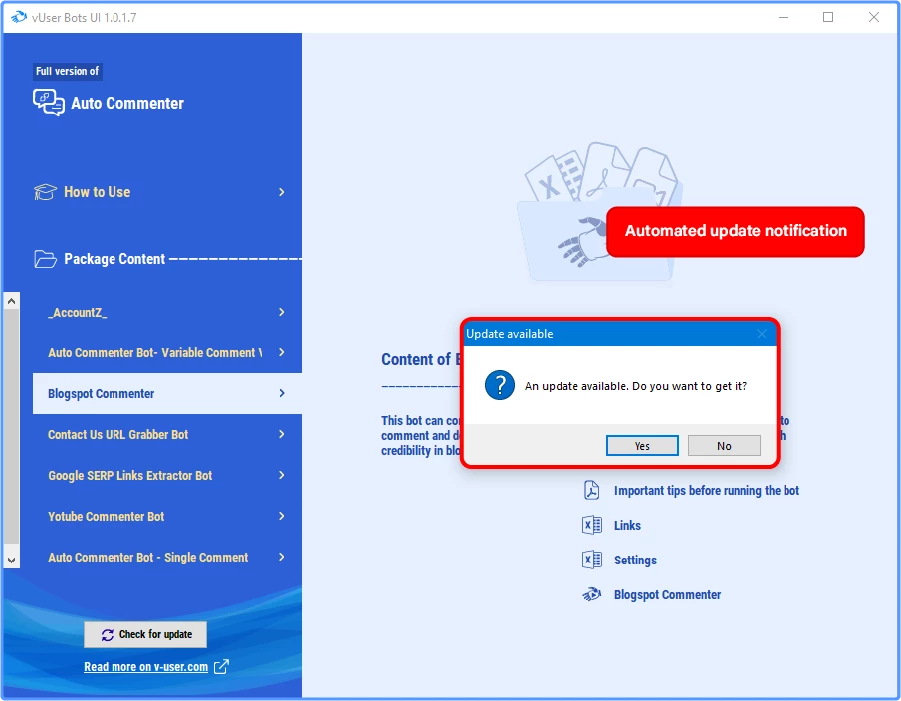Screen dimensions: 901x701
Task: Minimize the vUser Bots UI window
Action: click(783, 17)
